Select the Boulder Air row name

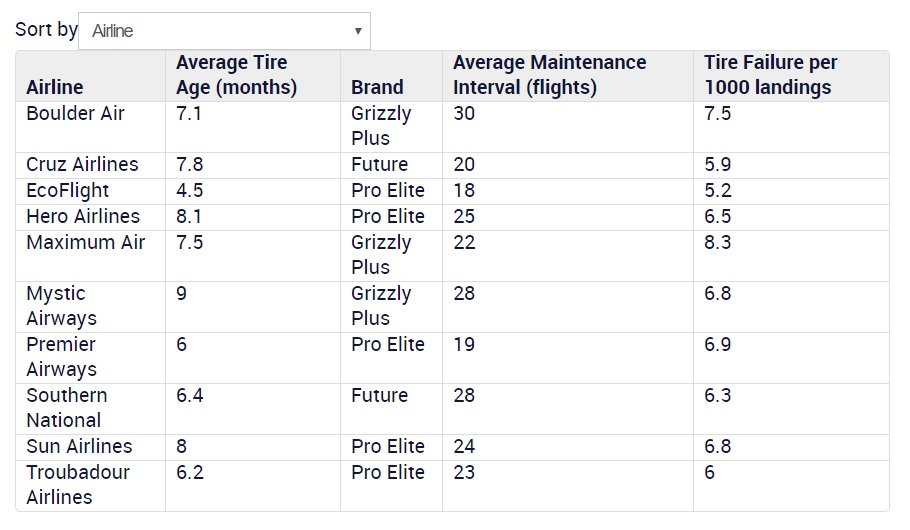point(76,113)
